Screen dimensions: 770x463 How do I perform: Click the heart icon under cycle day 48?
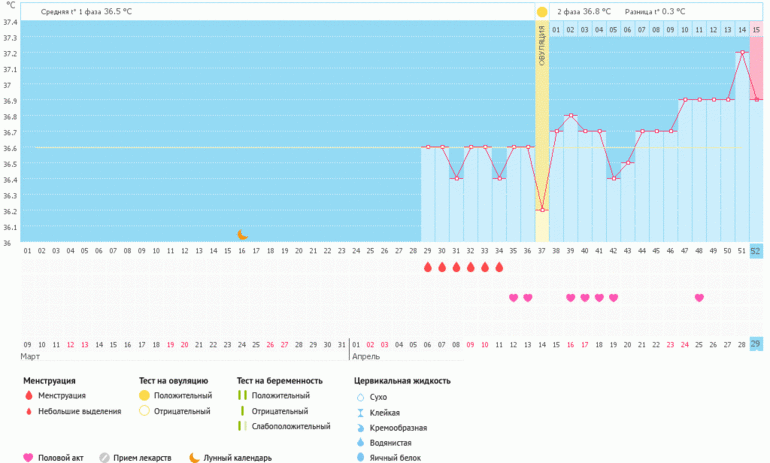pyautogui.click(x=699, y=298)
